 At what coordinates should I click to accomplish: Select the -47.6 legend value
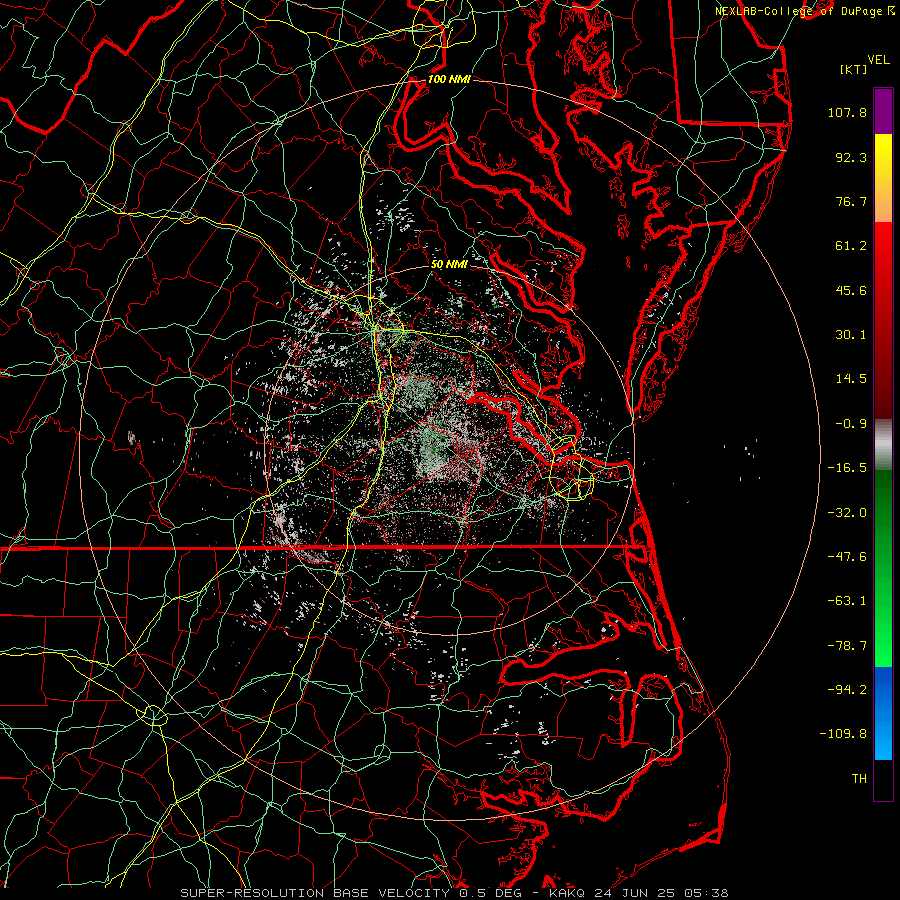tap(847, 557)
